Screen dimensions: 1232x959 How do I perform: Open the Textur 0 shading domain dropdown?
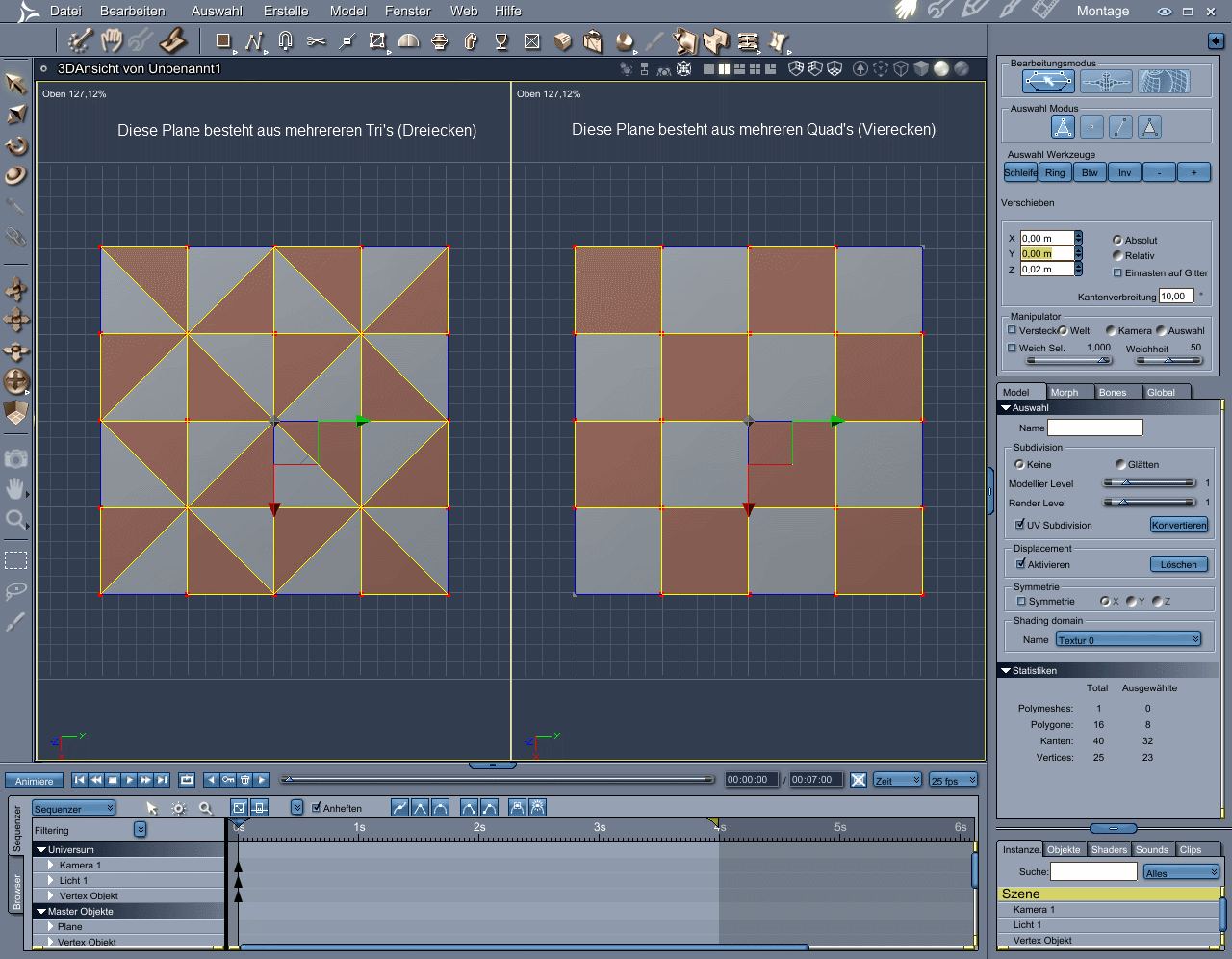1128,639
